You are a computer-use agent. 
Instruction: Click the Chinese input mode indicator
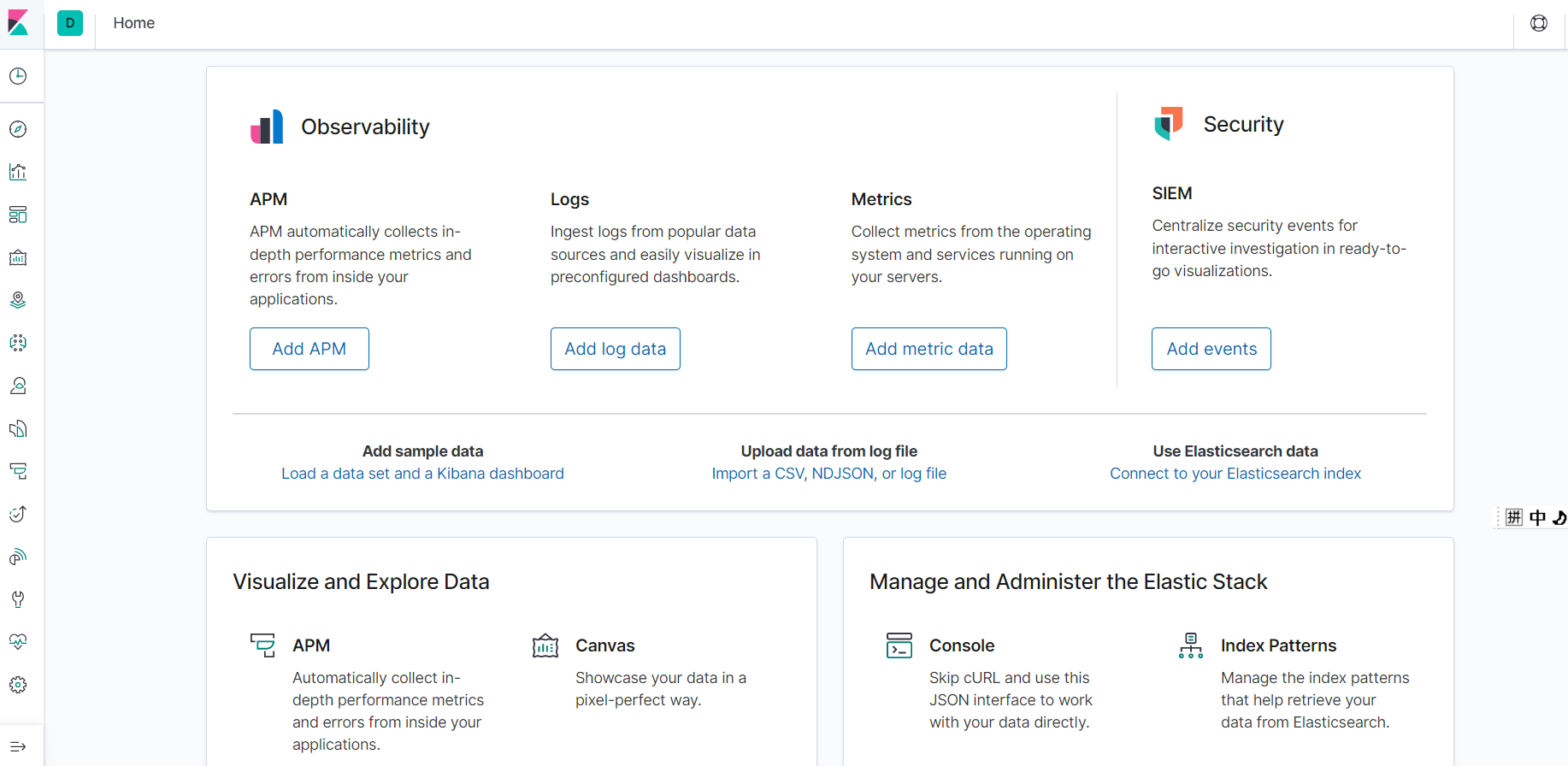click(x=1537, y=517)
